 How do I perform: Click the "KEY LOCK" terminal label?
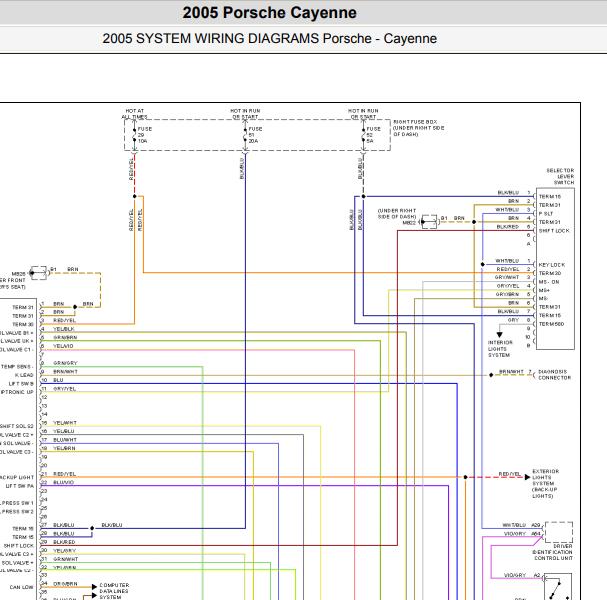click(552, 265)
